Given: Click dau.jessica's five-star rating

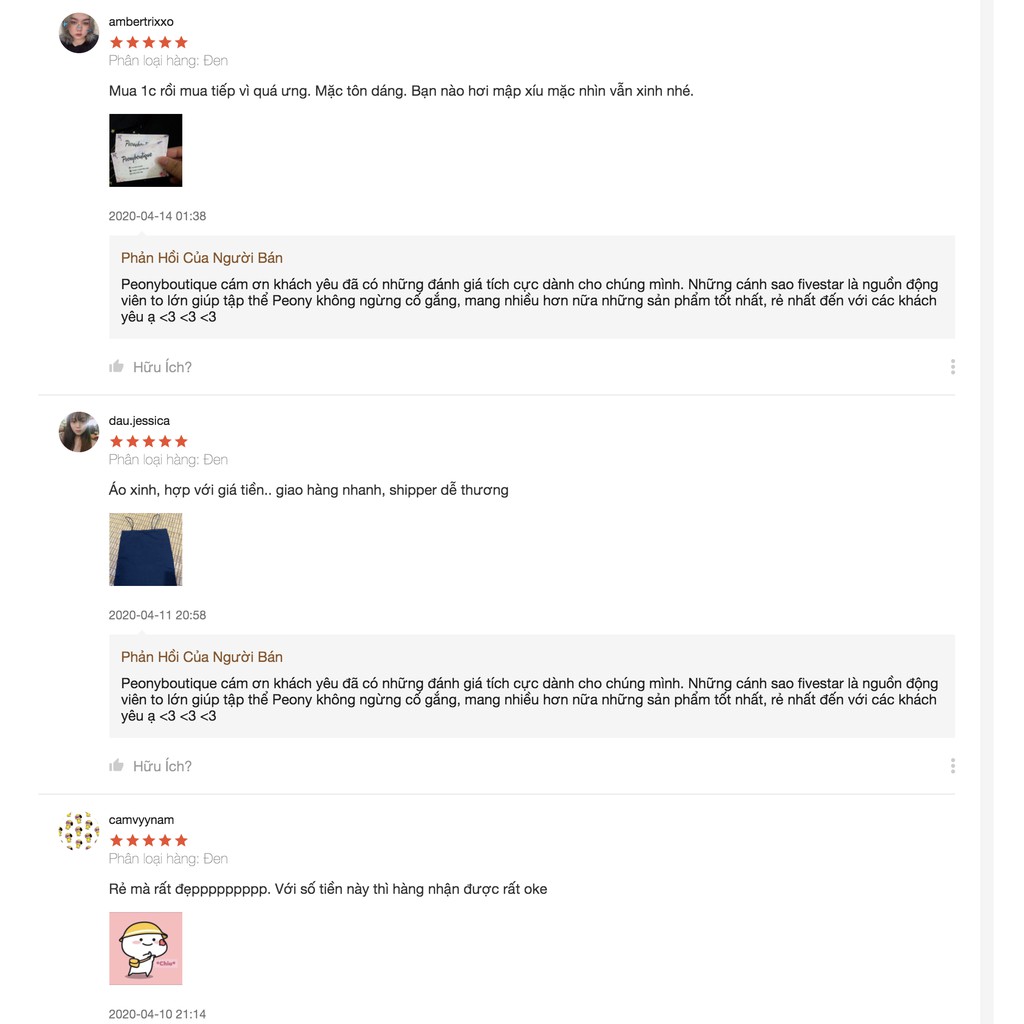Looking at the screenshot, I should point(148,441).
